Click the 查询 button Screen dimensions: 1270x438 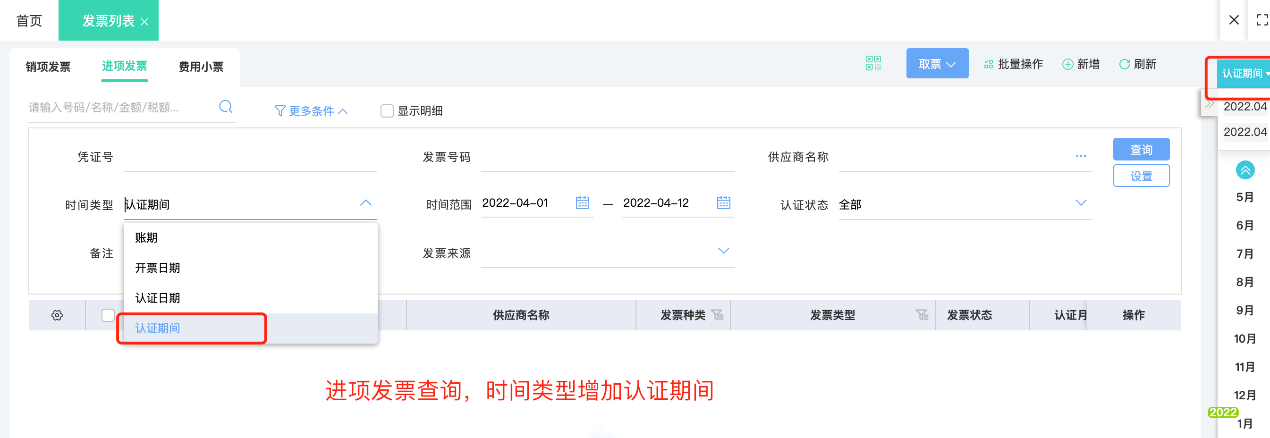[1141, 150]
